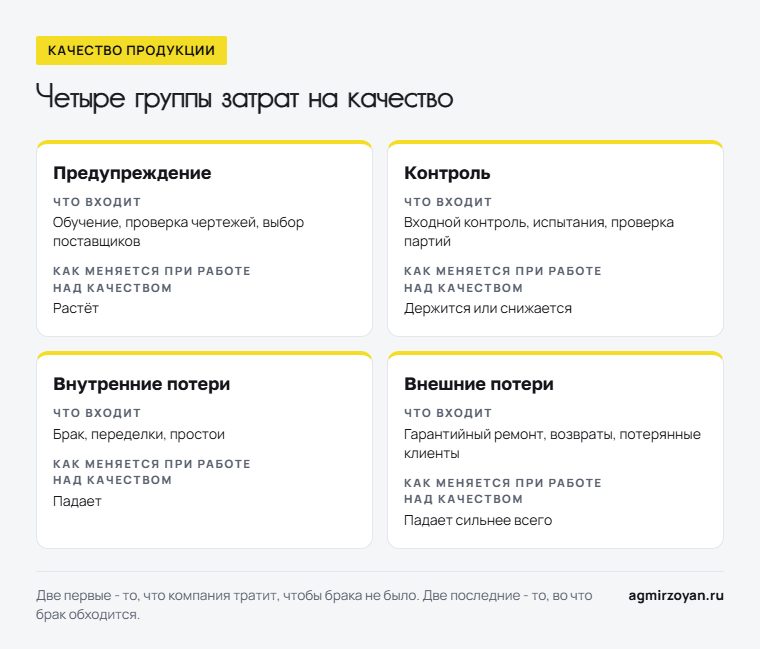Click the value 'Растёт'
Image resolution: width=760 pixels, height=649 pixels.
coord(76,308)
